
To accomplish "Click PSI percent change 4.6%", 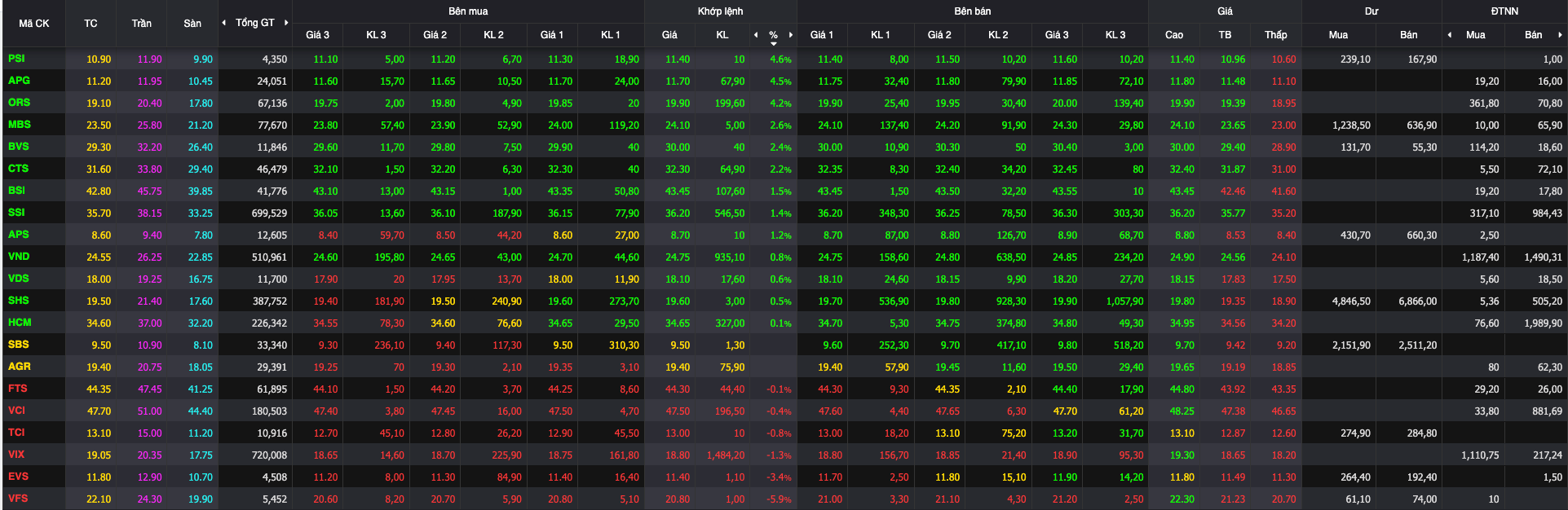I will (780, 59).
